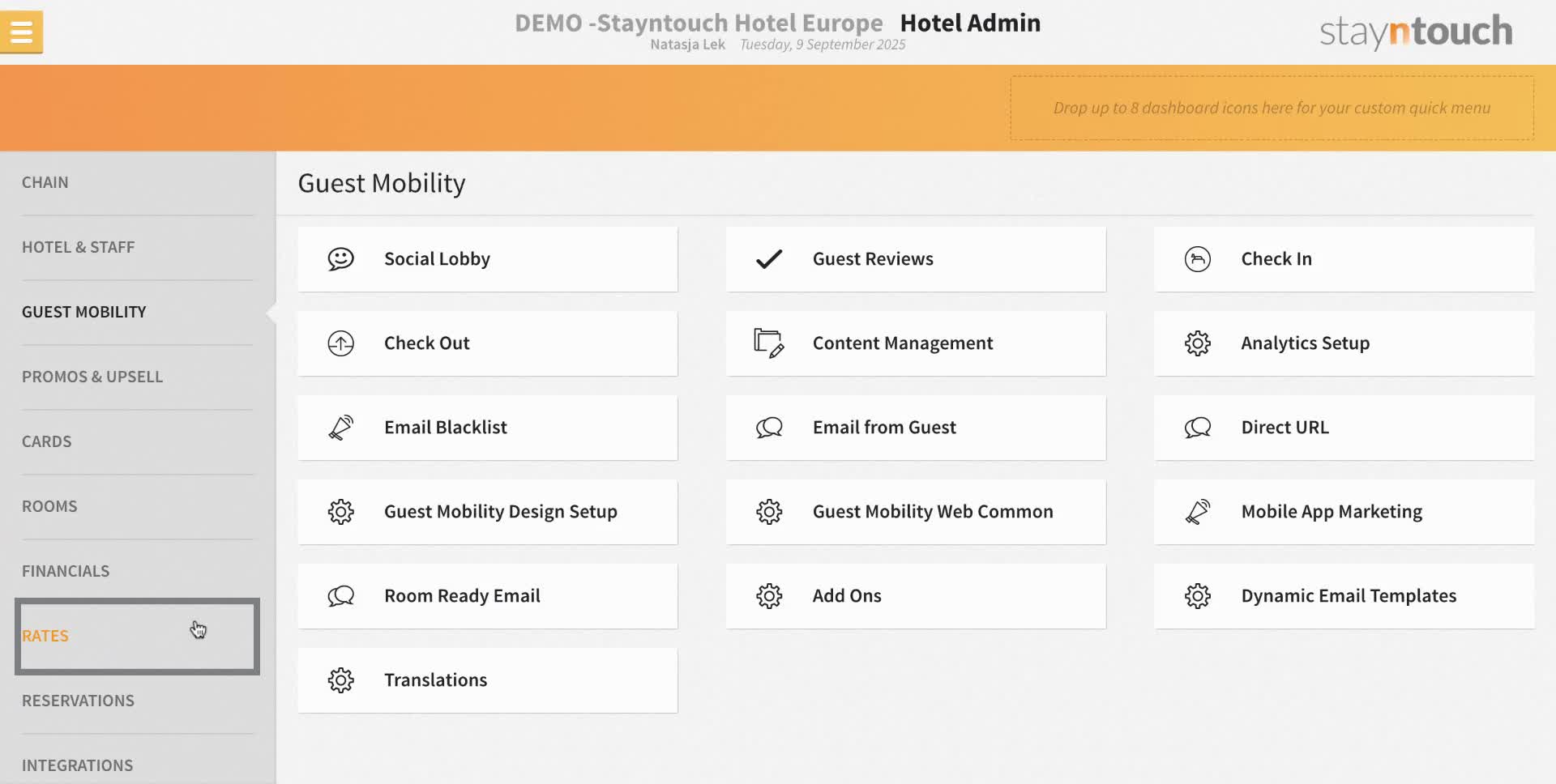This screenshot has height=784, width=1556.
Task: Click the date Tuesday, 9 September 2025
Action: 823,45
